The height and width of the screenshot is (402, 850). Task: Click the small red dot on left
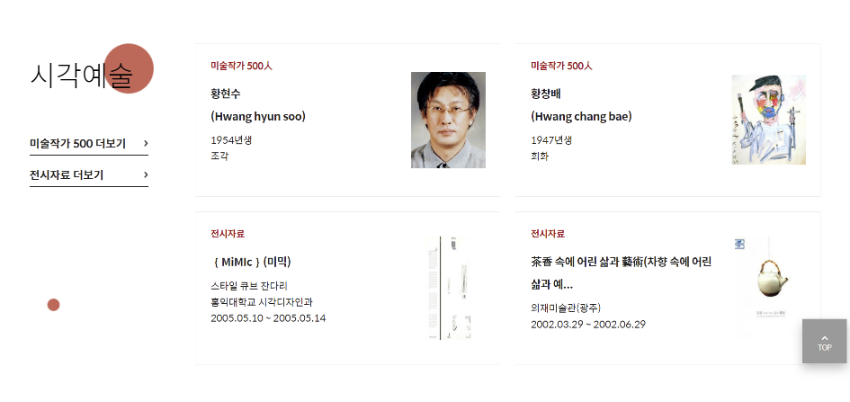pos(54,305)
